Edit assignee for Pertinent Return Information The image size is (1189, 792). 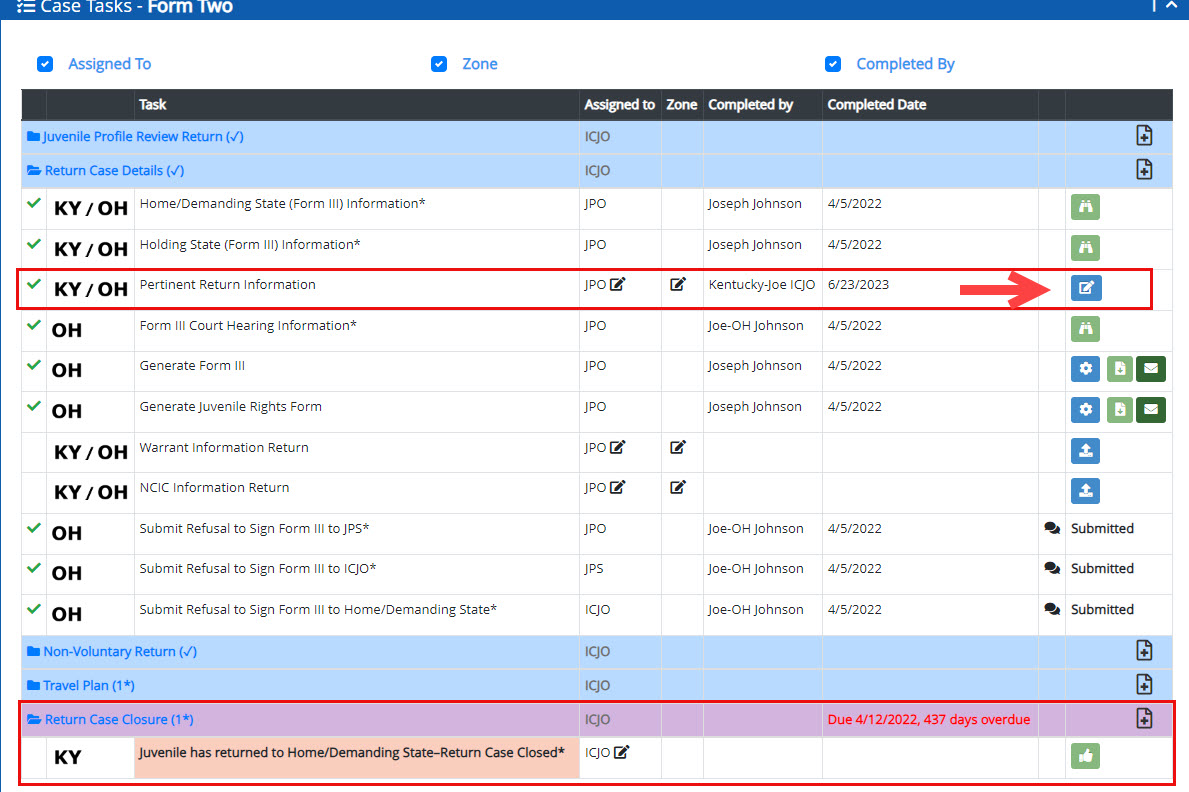tap(617, 284)
